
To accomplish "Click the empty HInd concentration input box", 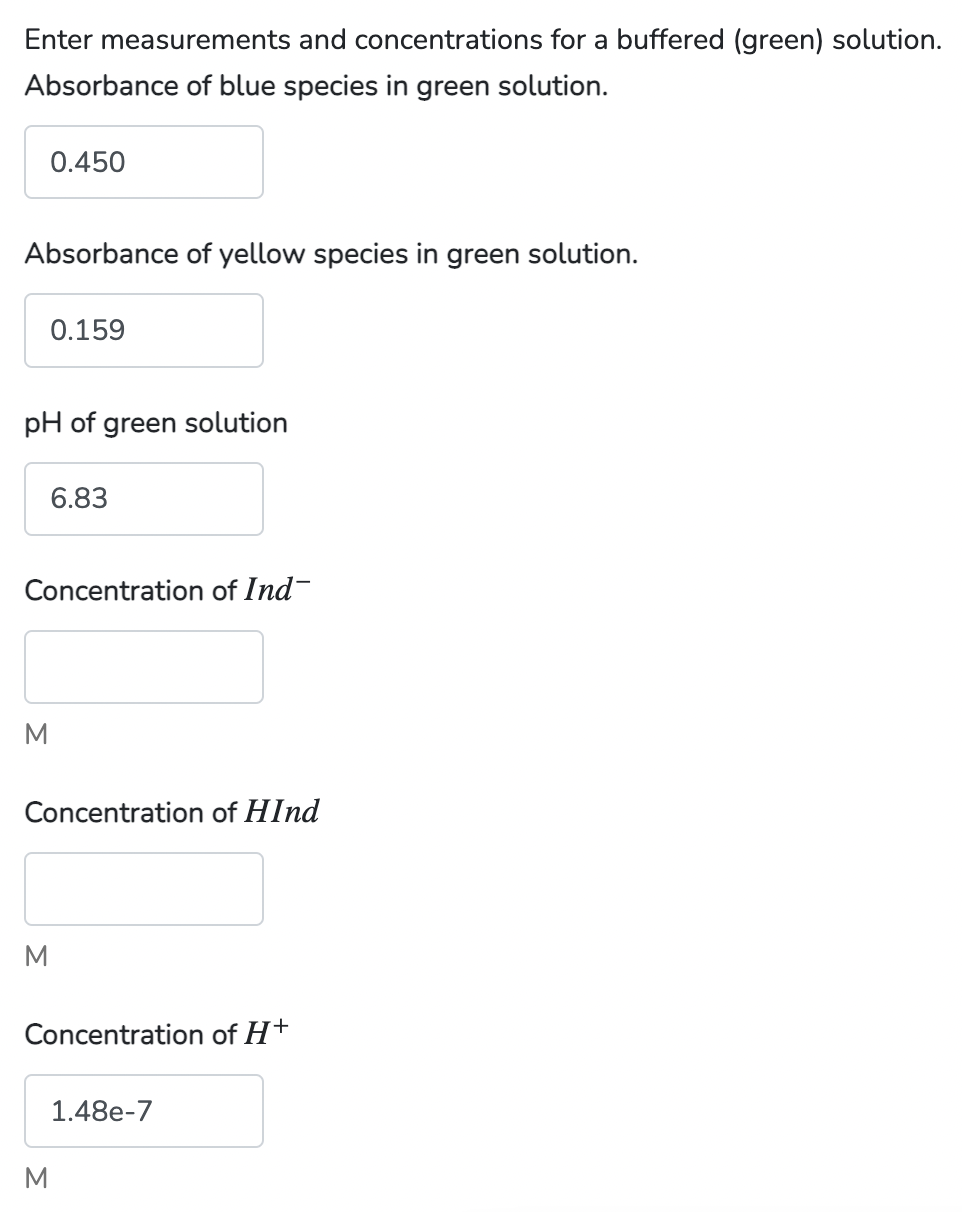I will 144,889.
